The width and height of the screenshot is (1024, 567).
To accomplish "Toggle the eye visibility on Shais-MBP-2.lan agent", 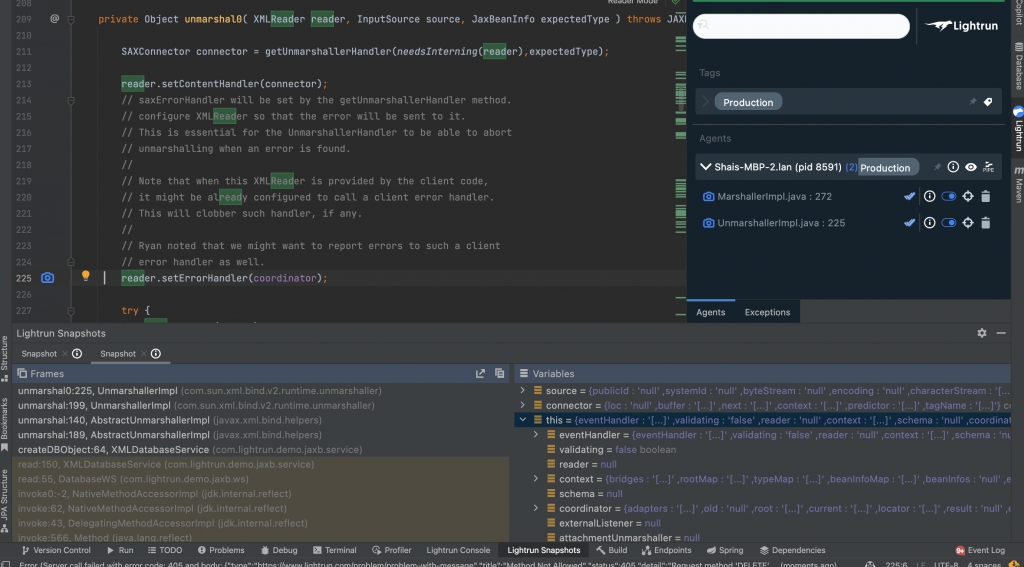I will point(971,167).
